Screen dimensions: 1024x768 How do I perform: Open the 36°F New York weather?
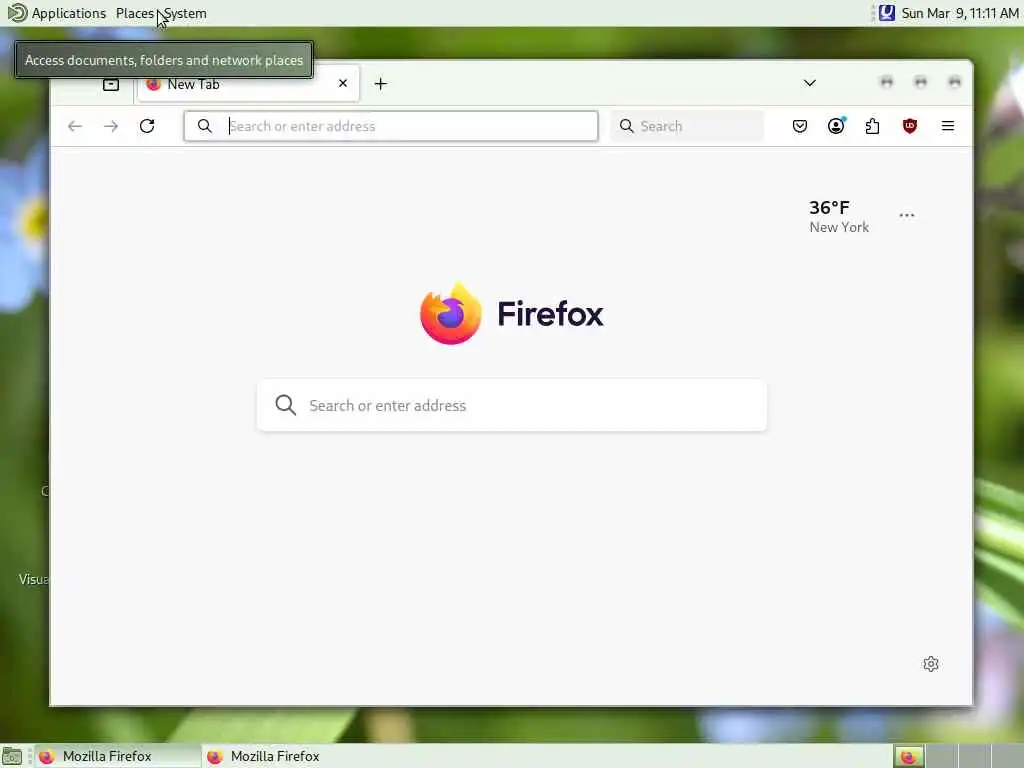click(839, 217)
